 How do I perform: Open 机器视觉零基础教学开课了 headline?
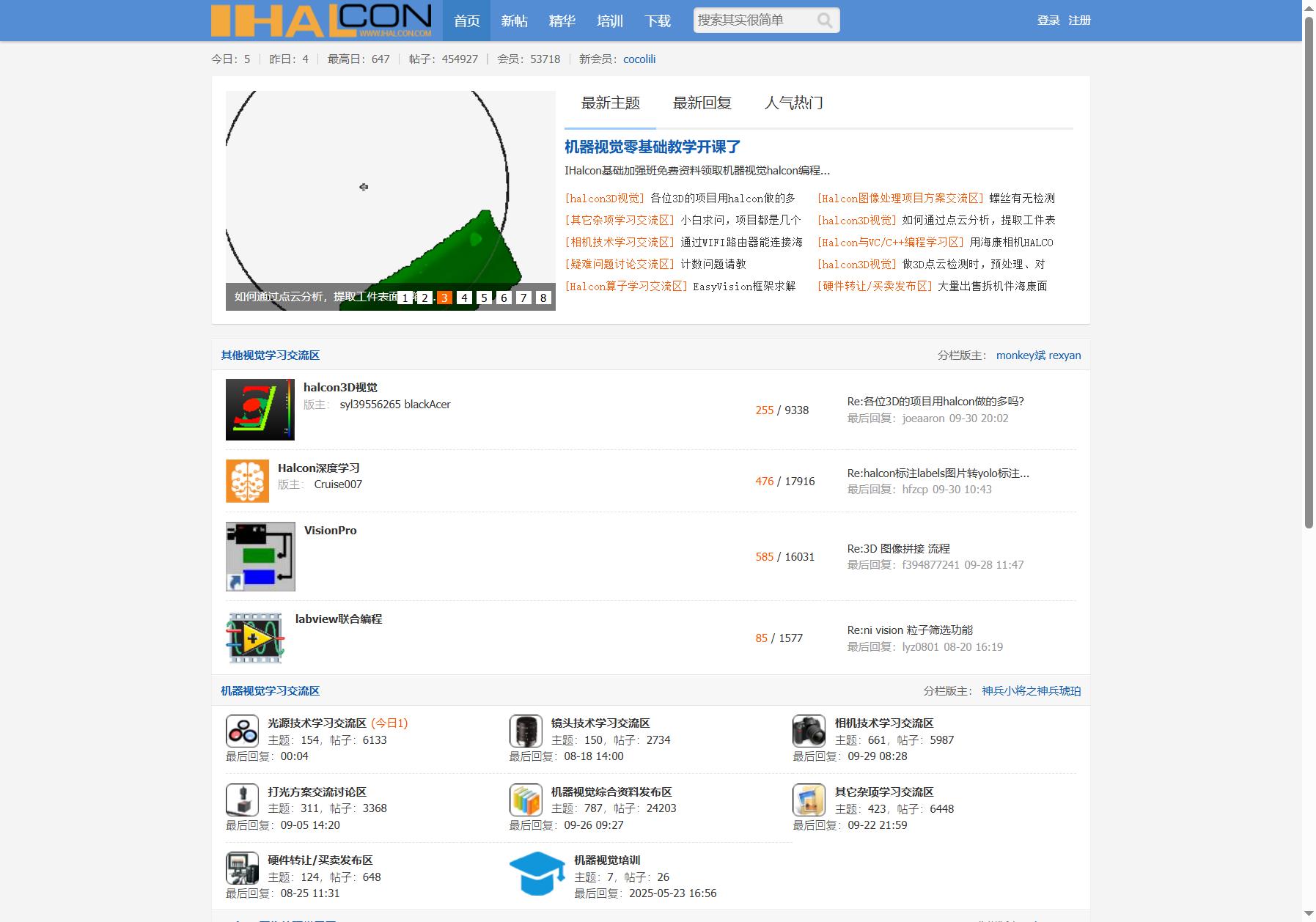pos(653,147)
